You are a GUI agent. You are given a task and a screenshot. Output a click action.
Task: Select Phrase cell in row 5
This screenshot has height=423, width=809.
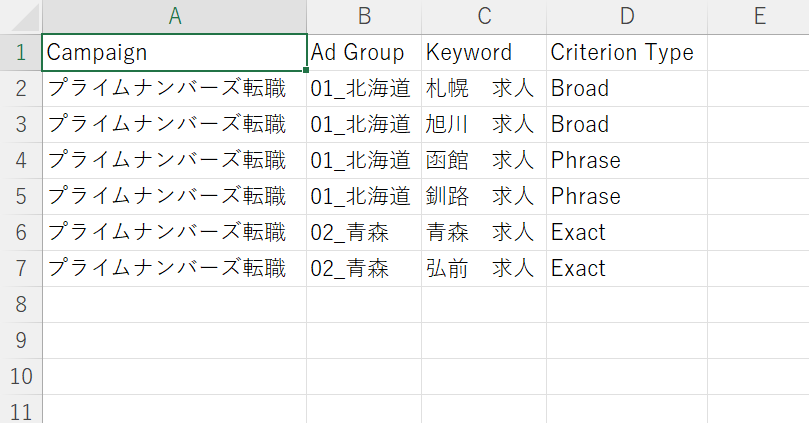[627, 197]
